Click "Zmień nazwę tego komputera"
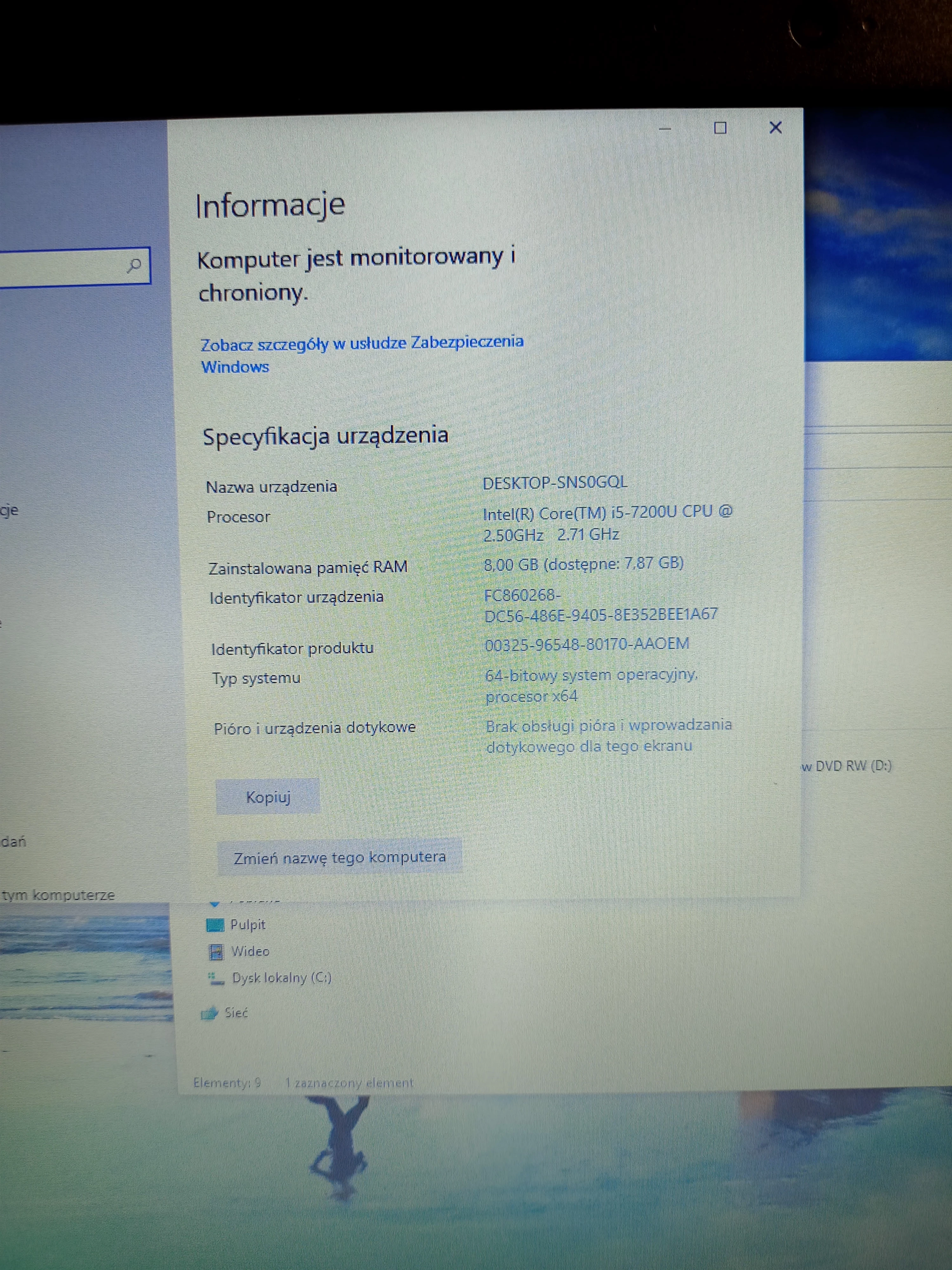The width and height of the screenshot is (952, 1270). point(340,857)
